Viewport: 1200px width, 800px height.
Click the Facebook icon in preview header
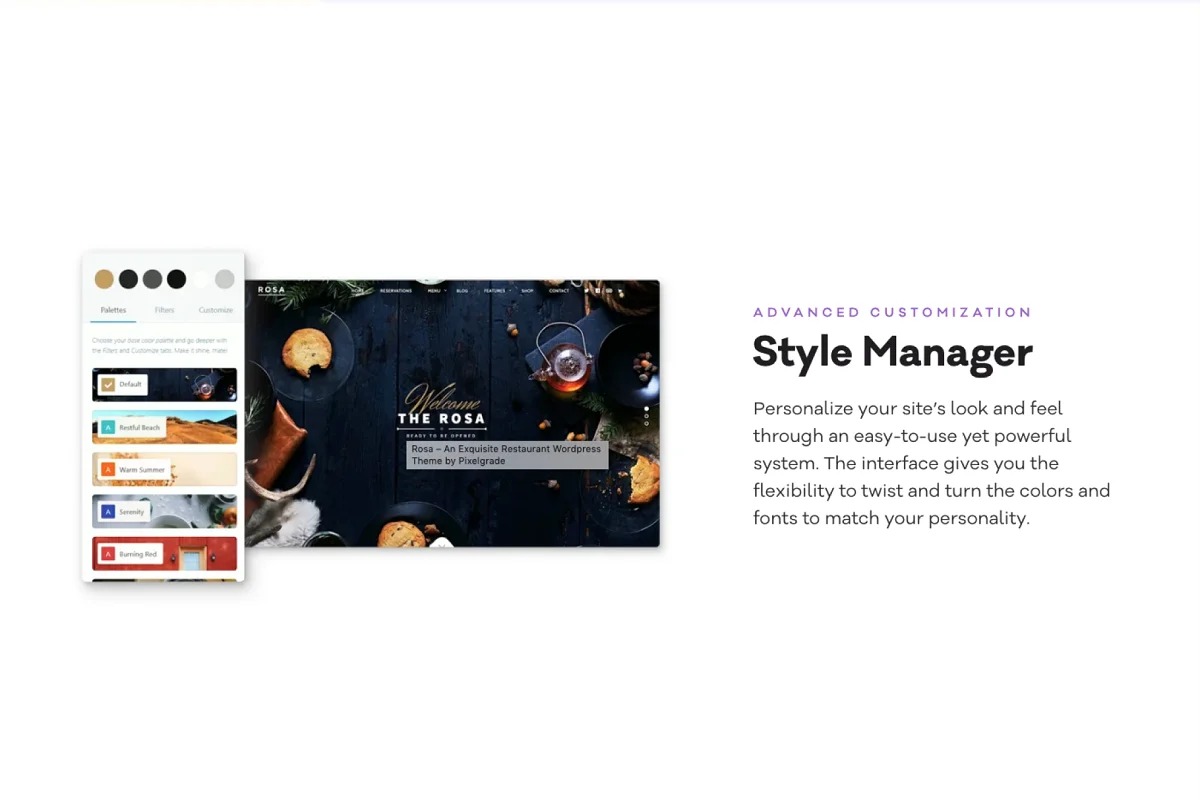pos(597,291)
